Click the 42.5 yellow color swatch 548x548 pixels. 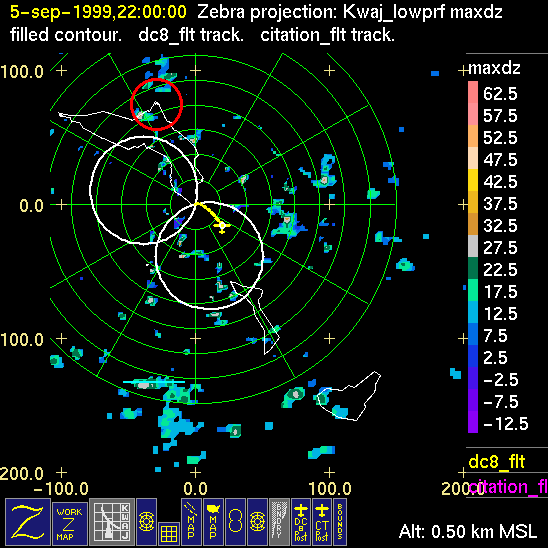coord(473,180)
